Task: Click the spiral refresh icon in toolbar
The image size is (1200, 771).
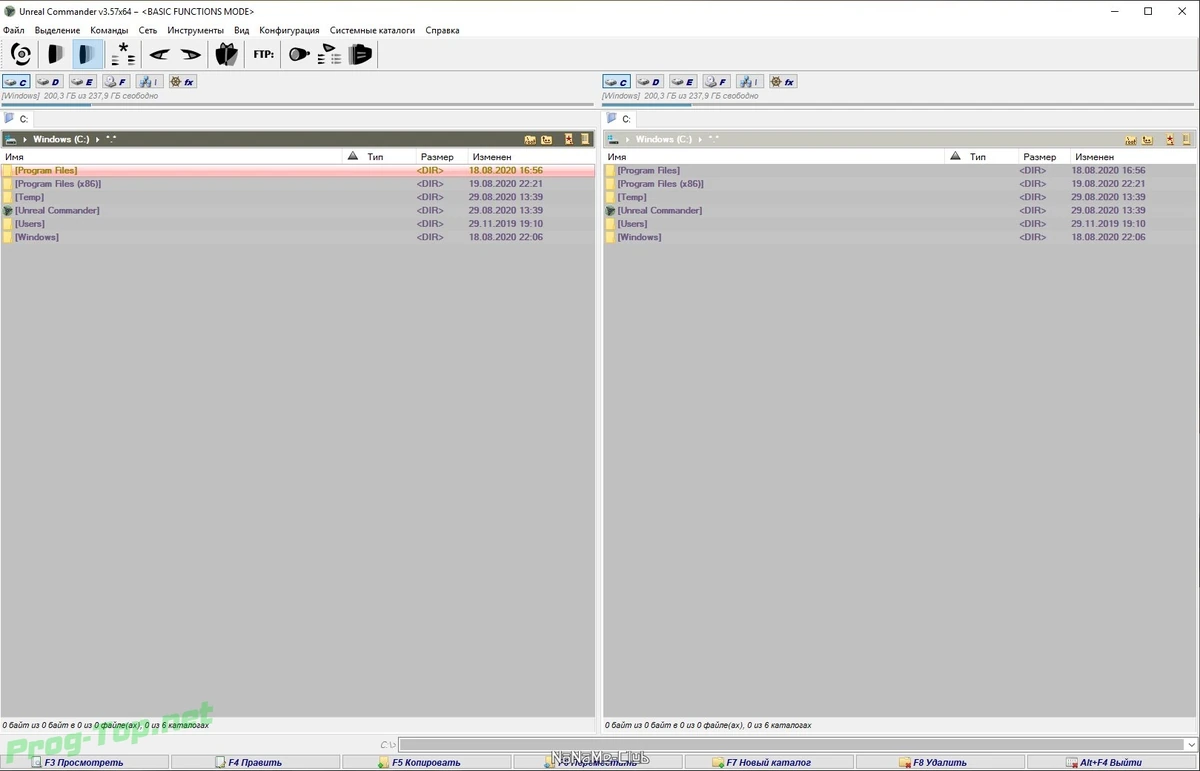Action: [x=21, y=54]
